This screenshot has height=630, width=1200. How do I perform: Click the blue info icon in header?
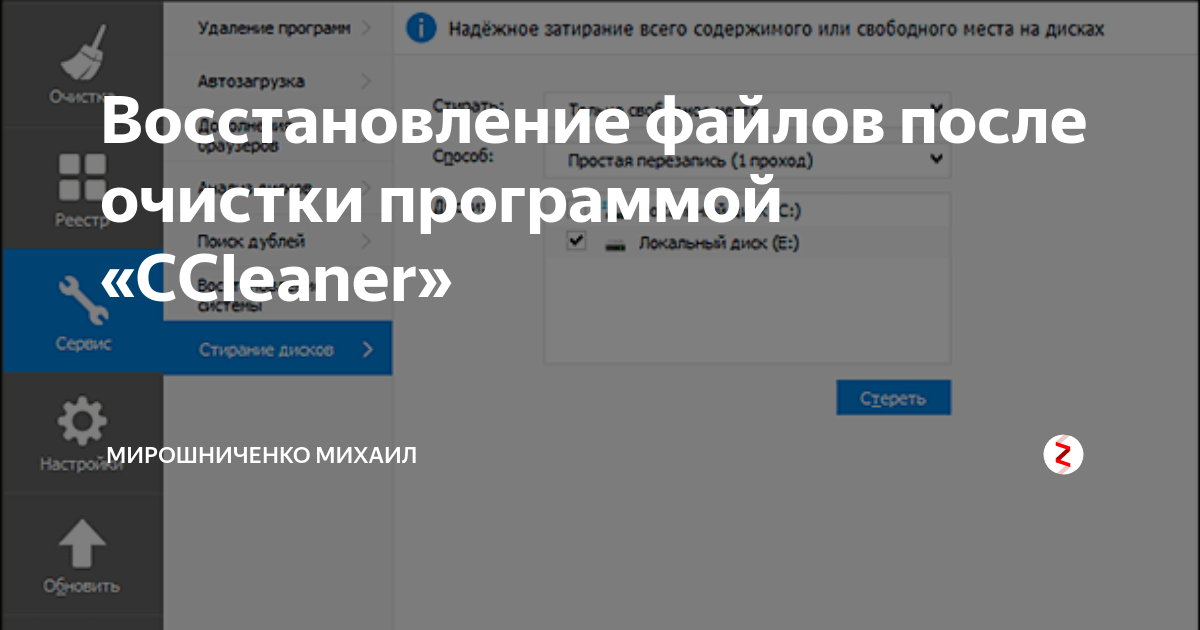(421, 28)
